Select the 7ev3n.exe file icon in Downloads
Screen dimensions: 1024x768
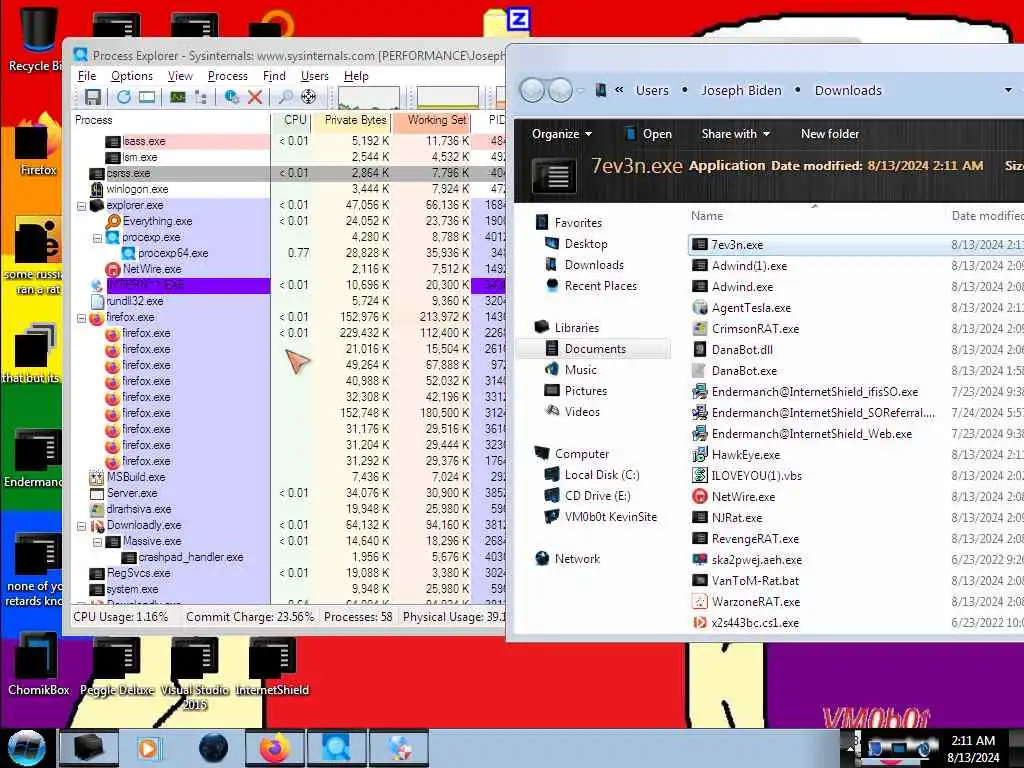tap(699, 244)
